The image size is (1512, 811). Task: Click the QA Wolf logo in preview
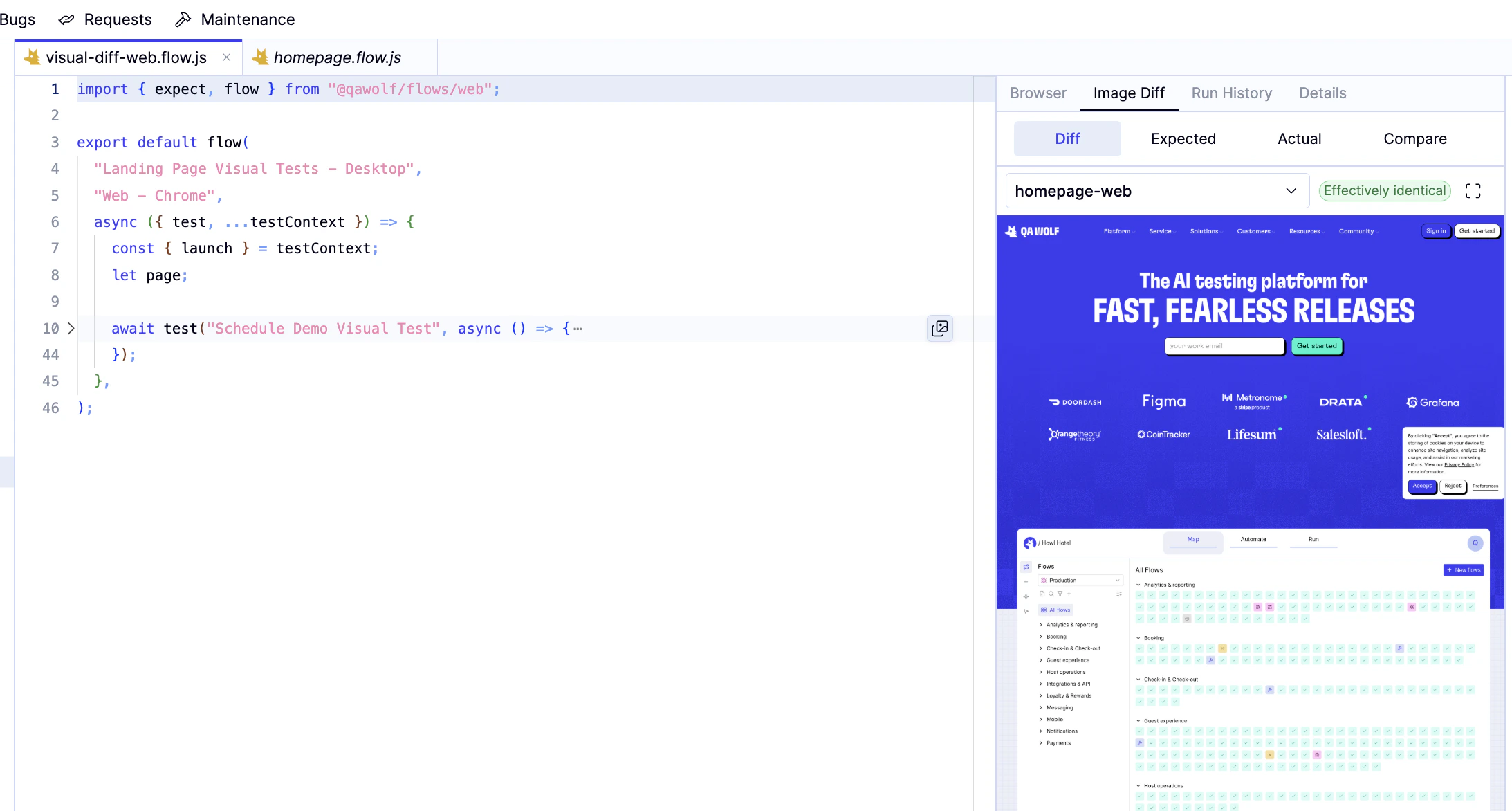(1032, 231)
